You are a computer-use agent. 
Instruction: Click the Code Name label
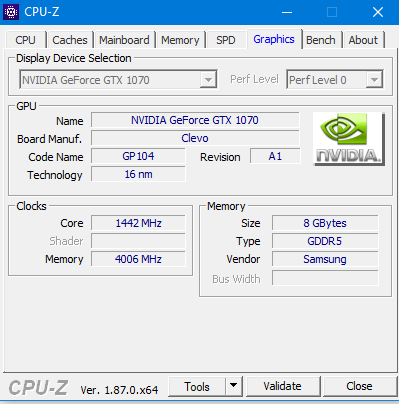[56, 157]
